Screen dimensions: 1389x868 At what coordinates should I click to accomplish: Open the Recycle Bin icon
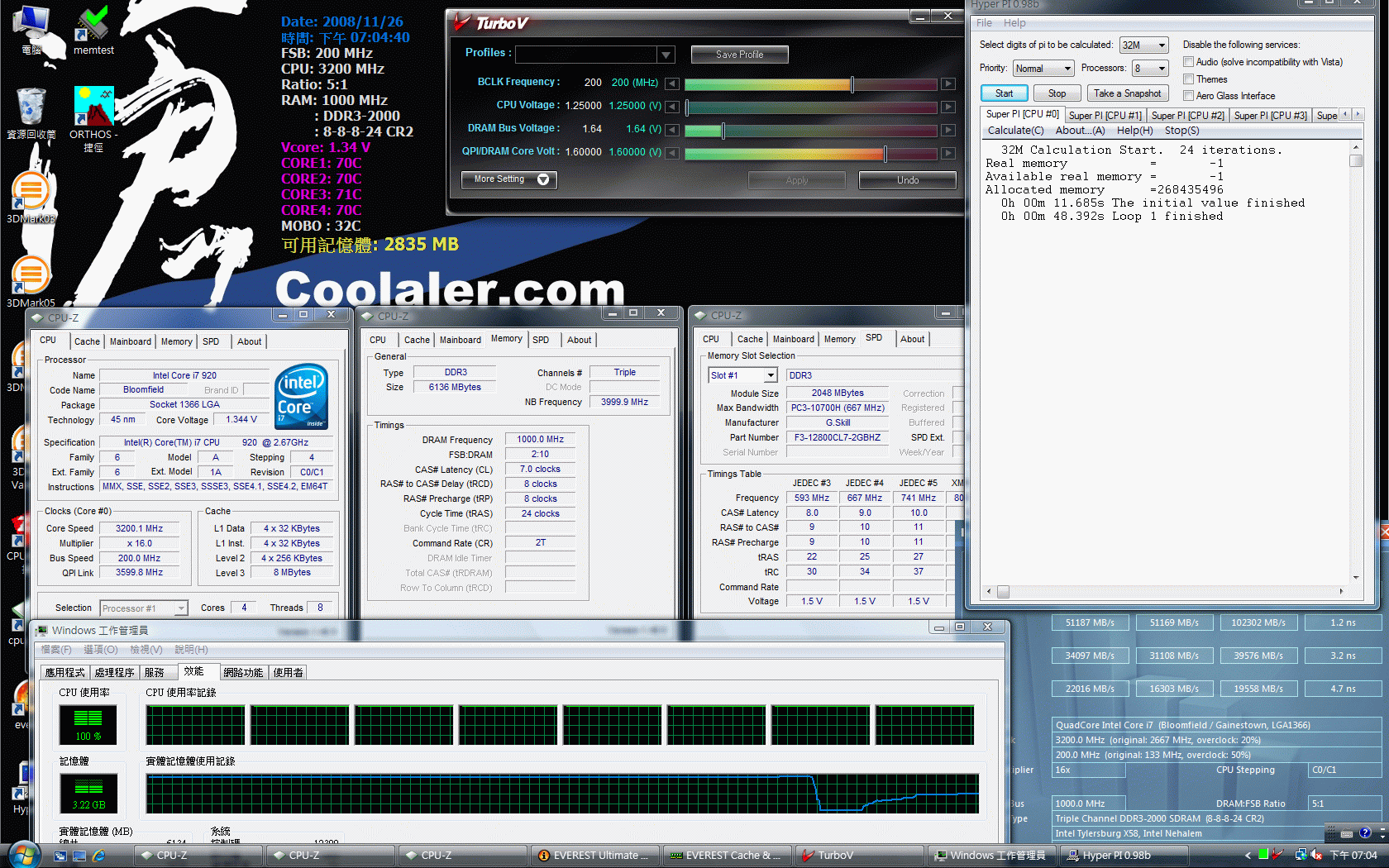31,112
